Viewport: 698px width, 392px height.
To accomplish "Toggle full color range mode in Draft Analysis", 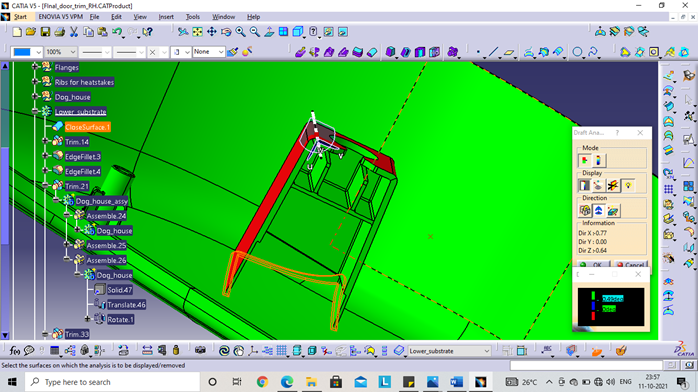I will (598, 160).
